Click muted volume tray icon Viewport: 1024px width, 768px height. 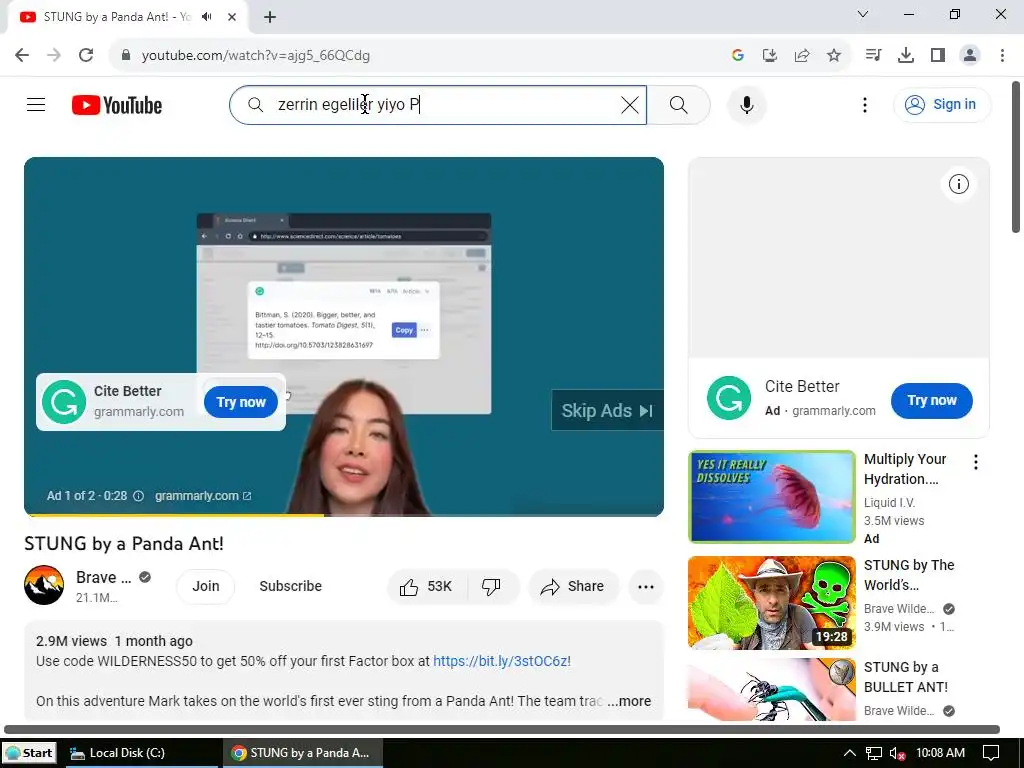[x=897, y=754]
